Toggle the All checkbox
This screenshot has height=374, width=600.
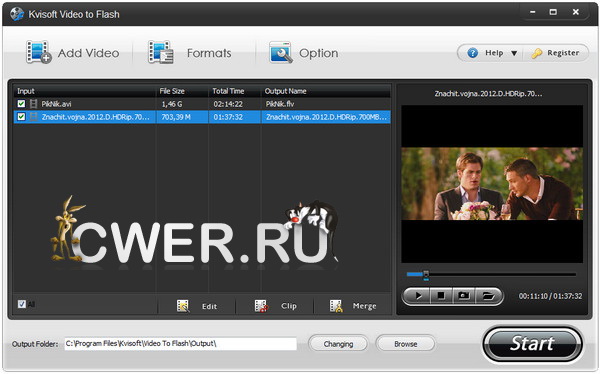[22, 304]
